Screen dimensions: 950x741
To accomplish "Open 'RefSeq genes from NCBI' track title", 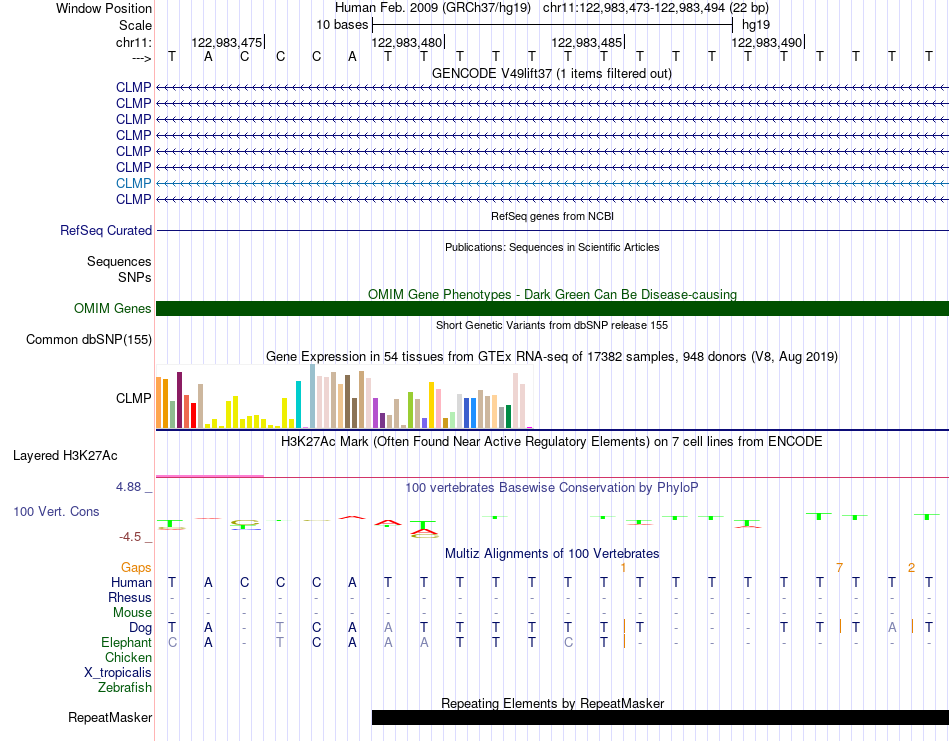I will 552,216.
